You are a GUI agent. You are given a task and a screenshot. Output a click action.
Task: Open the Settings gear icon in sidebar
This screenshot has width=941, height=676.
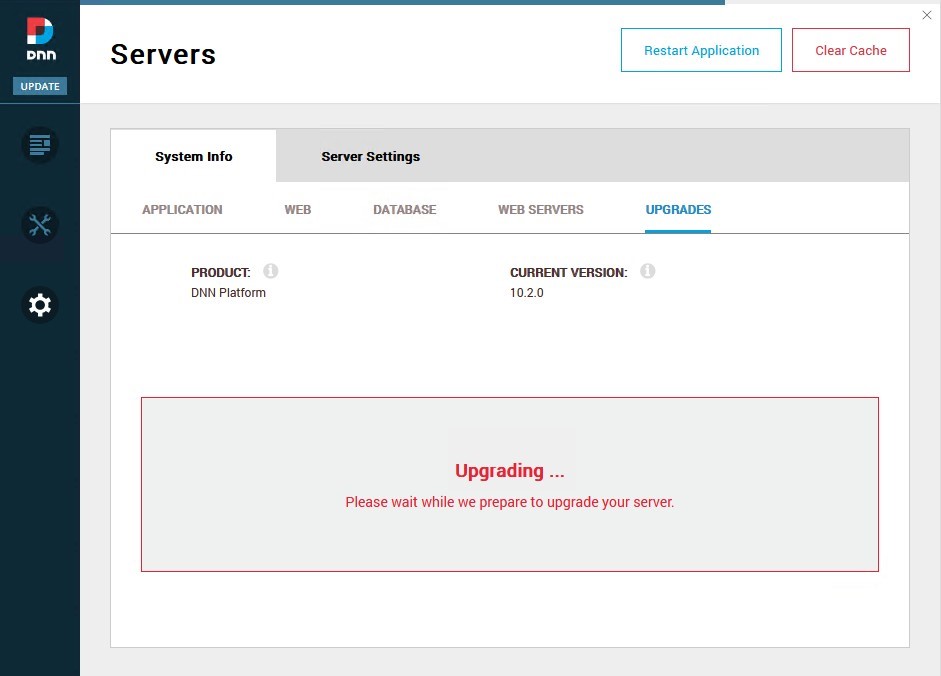(40, 305)
